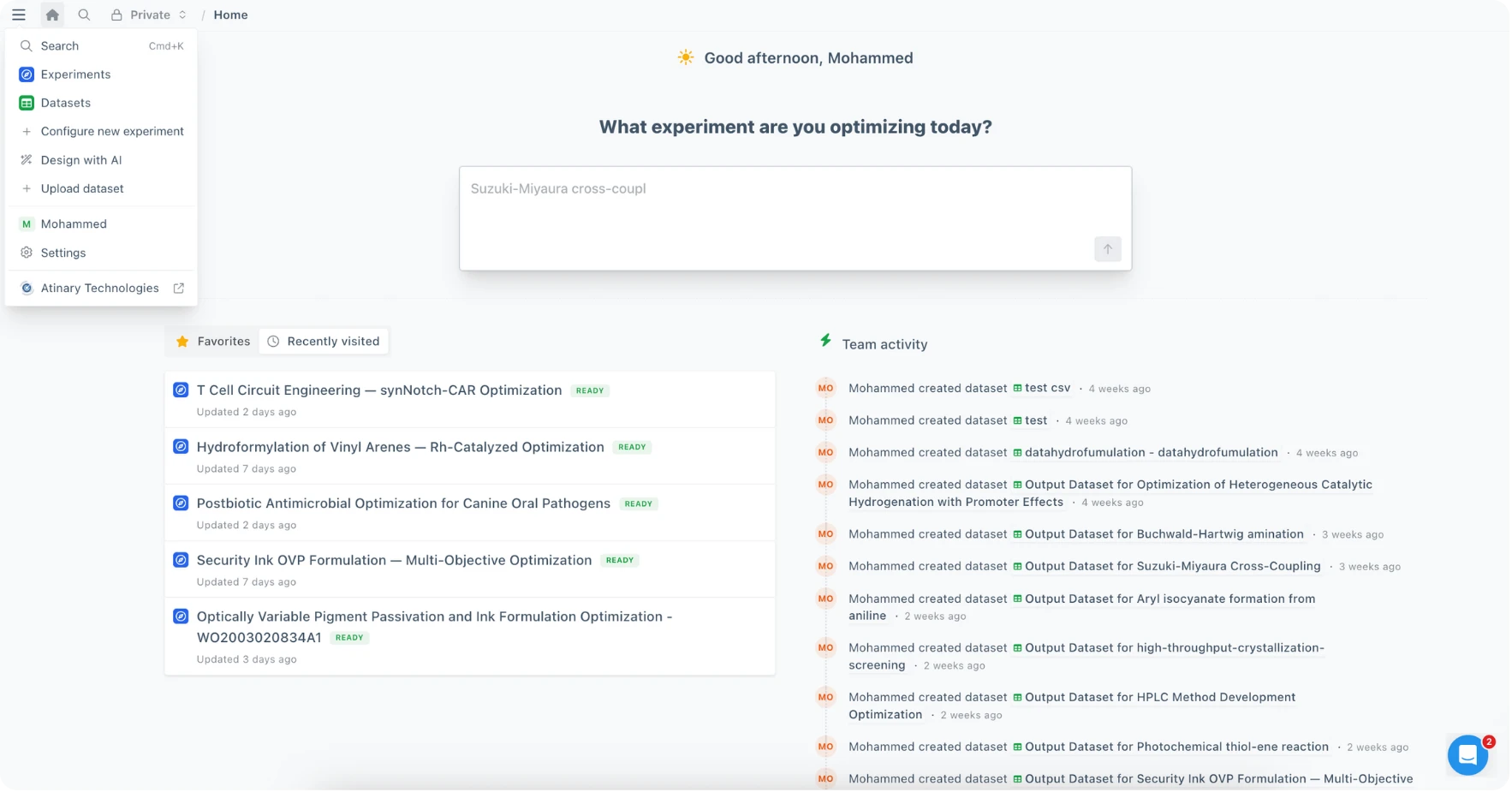The image size is (1512, 792).
Task: Click the Settings gear icon in menu
Action: (27, 253)
